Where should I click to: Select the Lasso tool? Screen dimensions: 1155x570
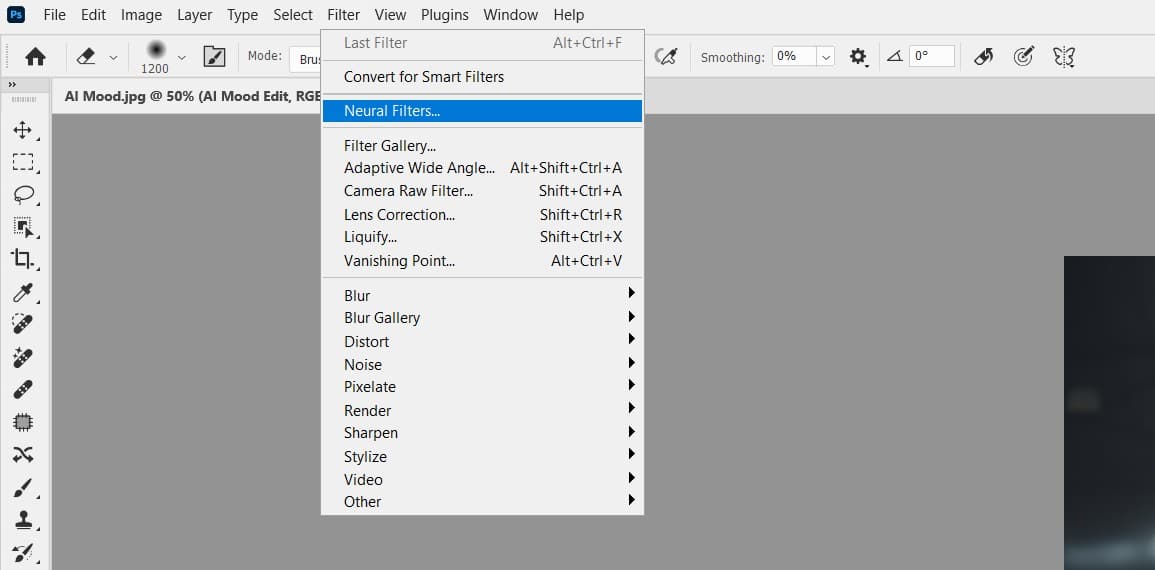23,194
